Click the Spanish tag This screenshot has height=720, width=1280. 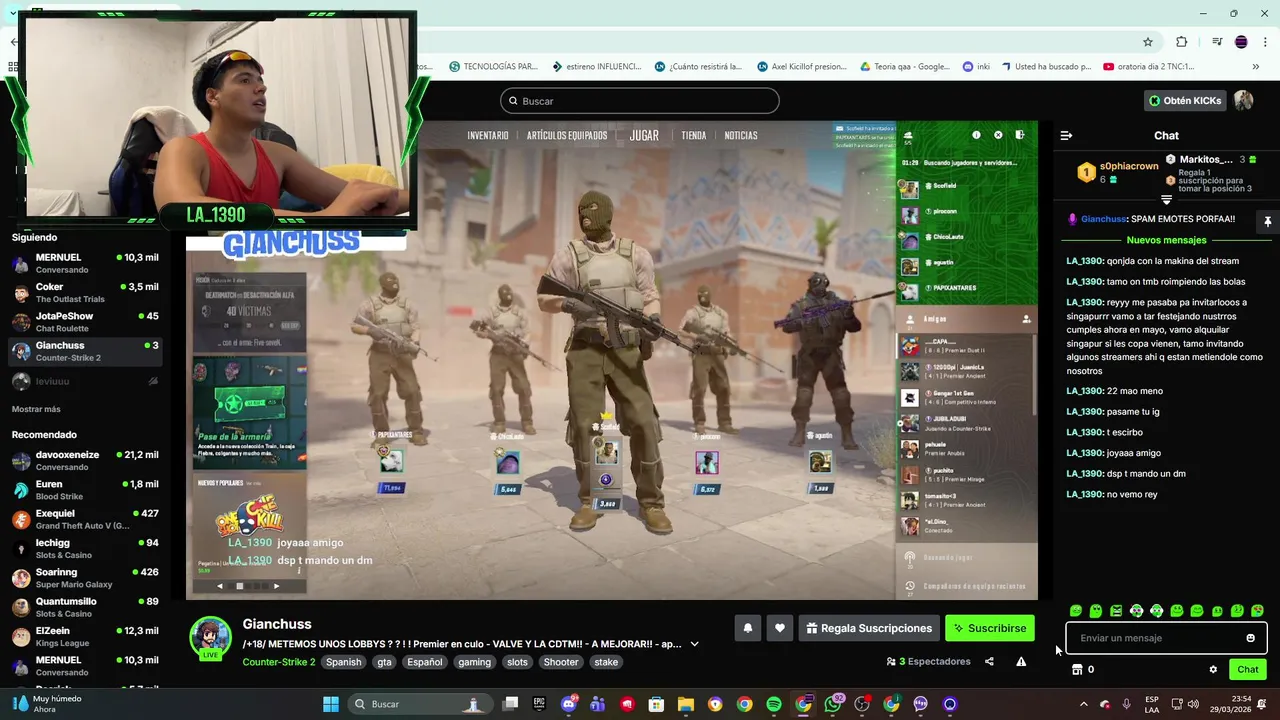tap(343, 662)
